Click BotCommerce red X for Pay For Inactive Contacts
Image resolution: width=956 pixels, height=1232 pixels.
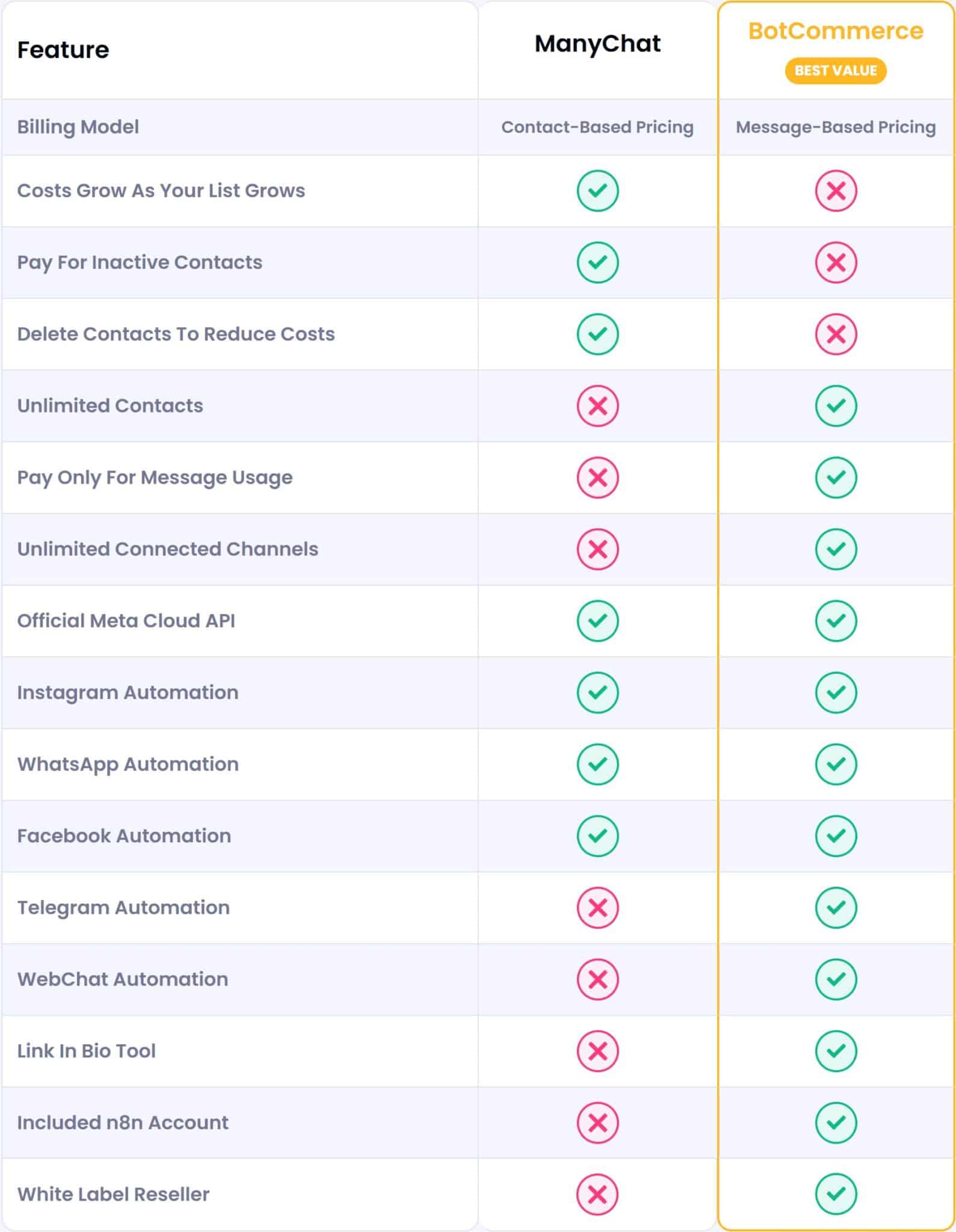click(836, 263)
